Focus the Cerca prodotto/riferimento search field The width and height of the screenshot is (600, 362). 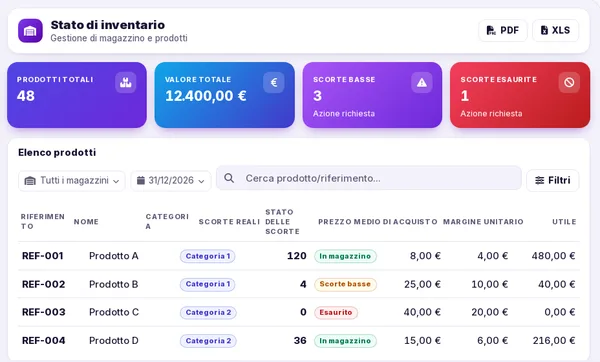(x=369, y=178)
